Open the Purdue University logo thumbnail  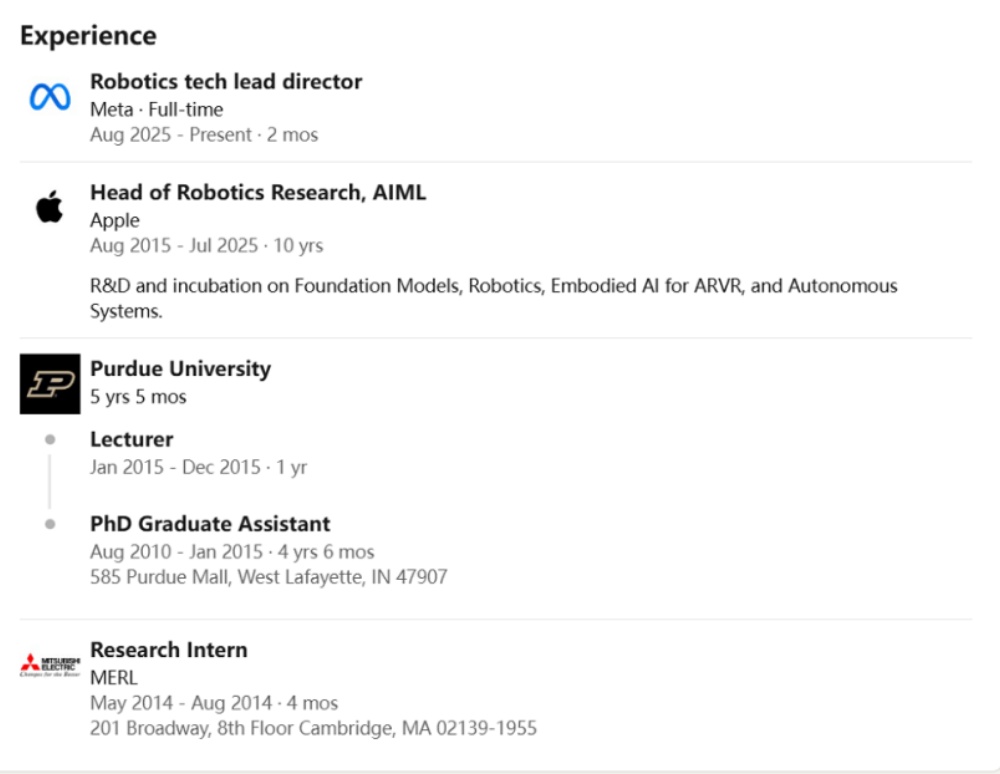50,384
